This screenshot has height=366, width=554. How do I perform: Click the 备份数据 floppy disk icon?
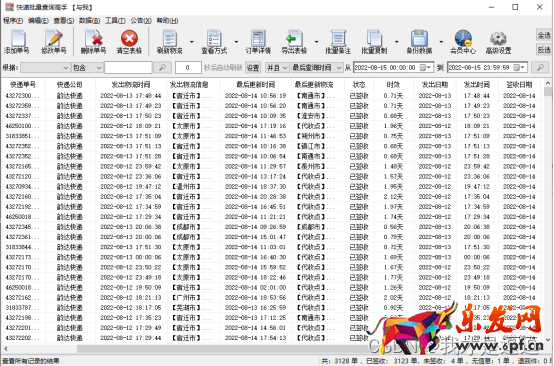419,38
